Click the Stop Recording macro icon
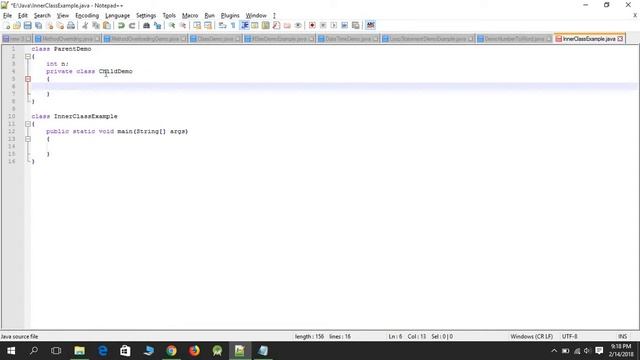This screenshot has height=360, width=640. point(323,25)
